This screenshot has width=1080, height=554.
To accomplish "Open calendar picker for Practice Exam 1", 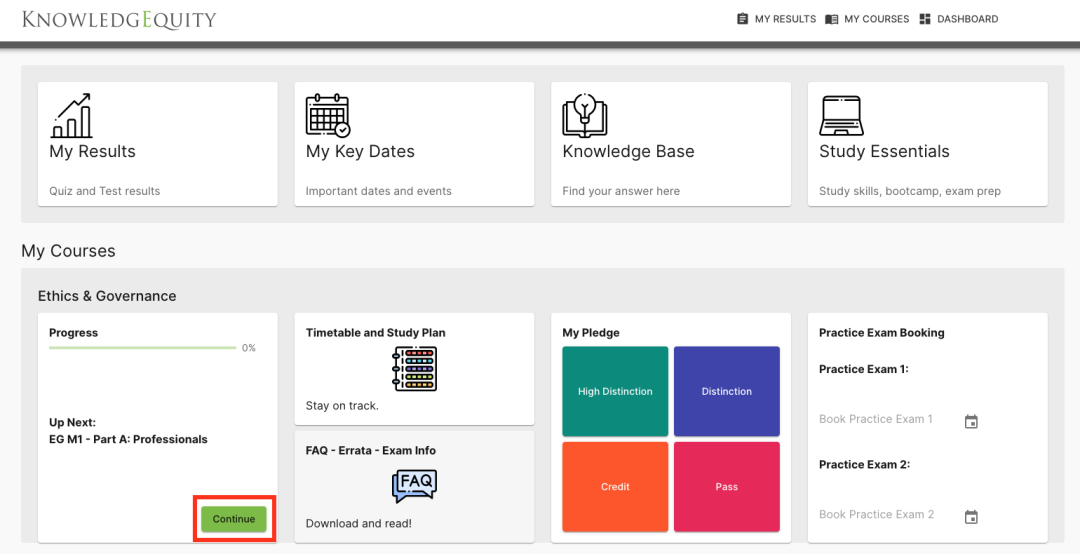I will point(970,421).
